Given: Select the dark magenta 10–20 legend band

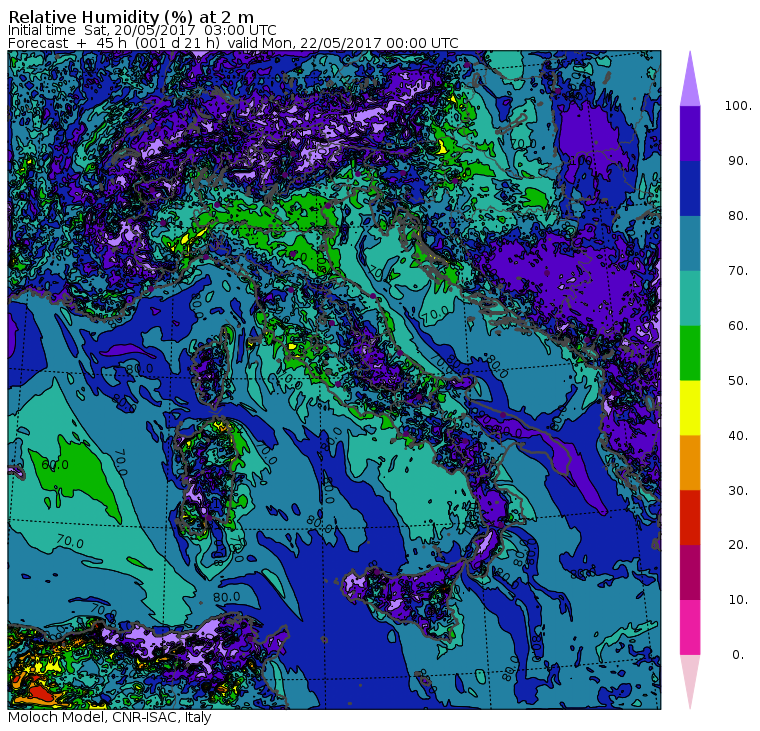Looking at the screenshot, I should 690,572.
